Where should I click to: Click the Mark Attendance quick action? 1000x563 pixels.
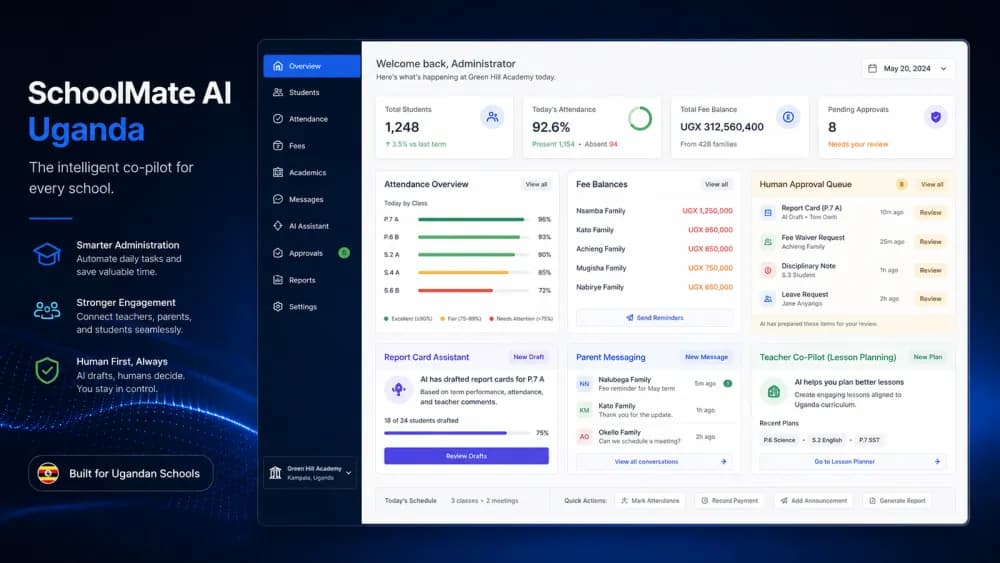(650, 501)
